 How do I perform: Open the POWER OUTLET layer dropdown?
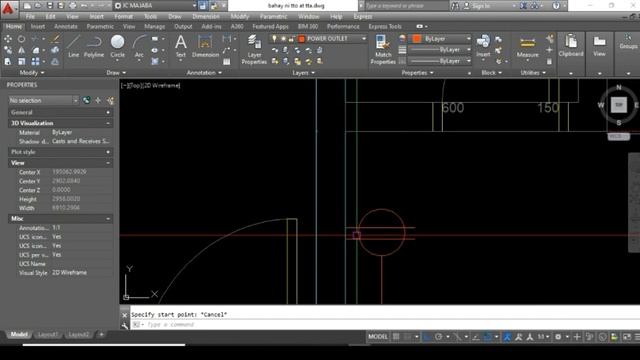(x=364, y=38)
